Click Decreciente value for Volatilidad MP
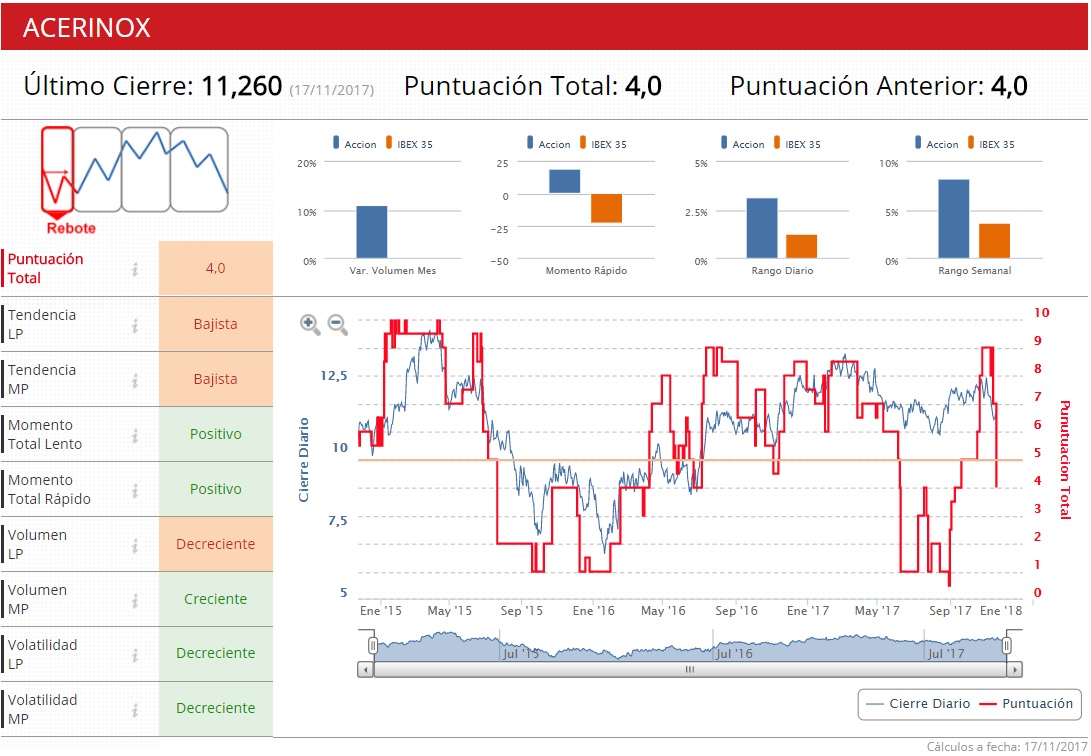1091x756 pixels. 216,708
